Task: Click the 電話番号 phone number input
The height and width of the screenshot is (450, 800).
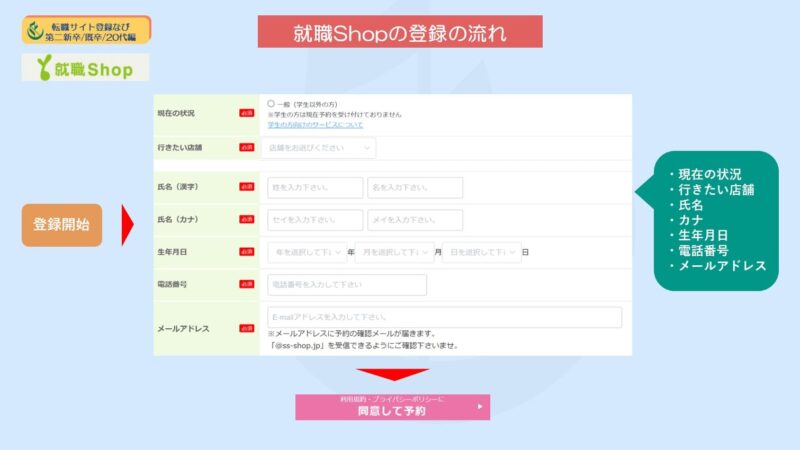Action: coord(347,285)
